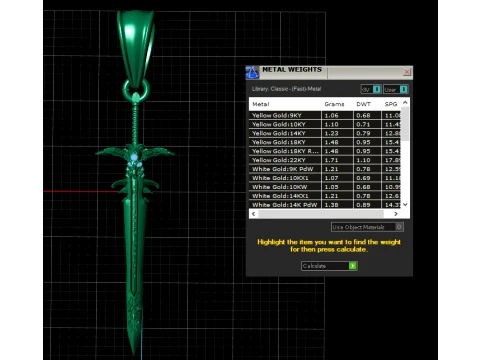Click the 1.07 grams value for 10KX1
This screenshot has height=360, width=480.
point(331,178)
